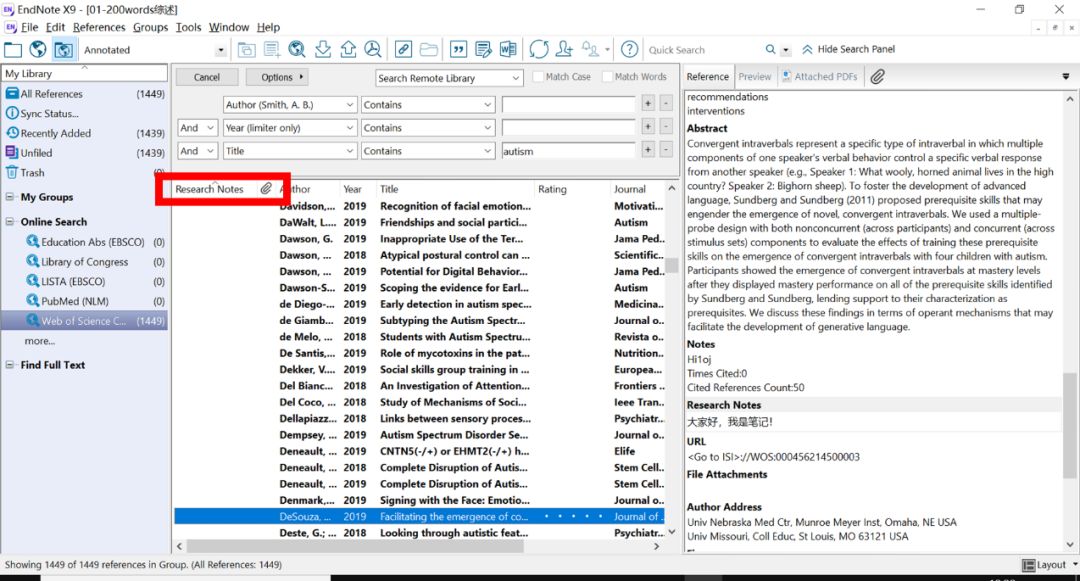Switch to Online Search Mode globe

pos(38,50)
